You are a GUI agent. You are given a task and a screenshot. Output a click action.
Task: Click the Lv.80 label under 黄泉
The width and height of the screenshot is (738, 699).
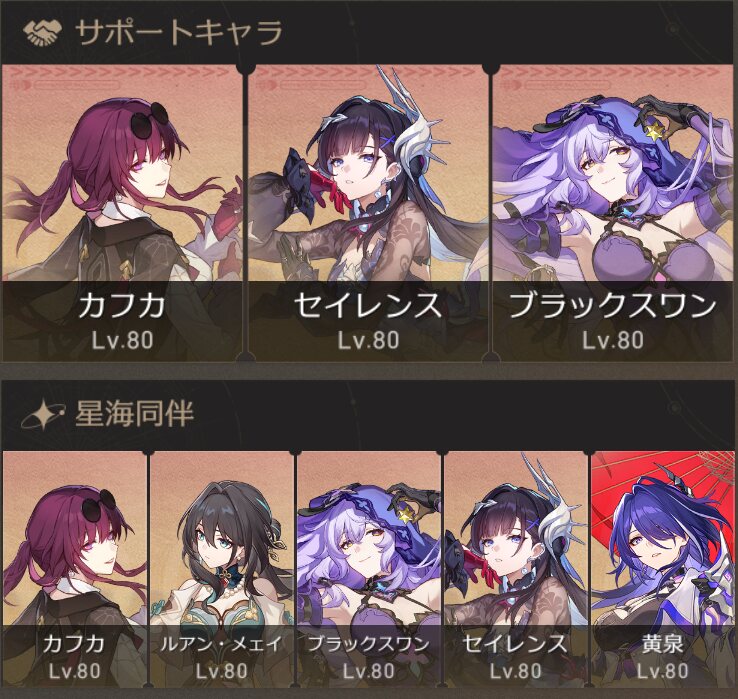click(662, 671)
